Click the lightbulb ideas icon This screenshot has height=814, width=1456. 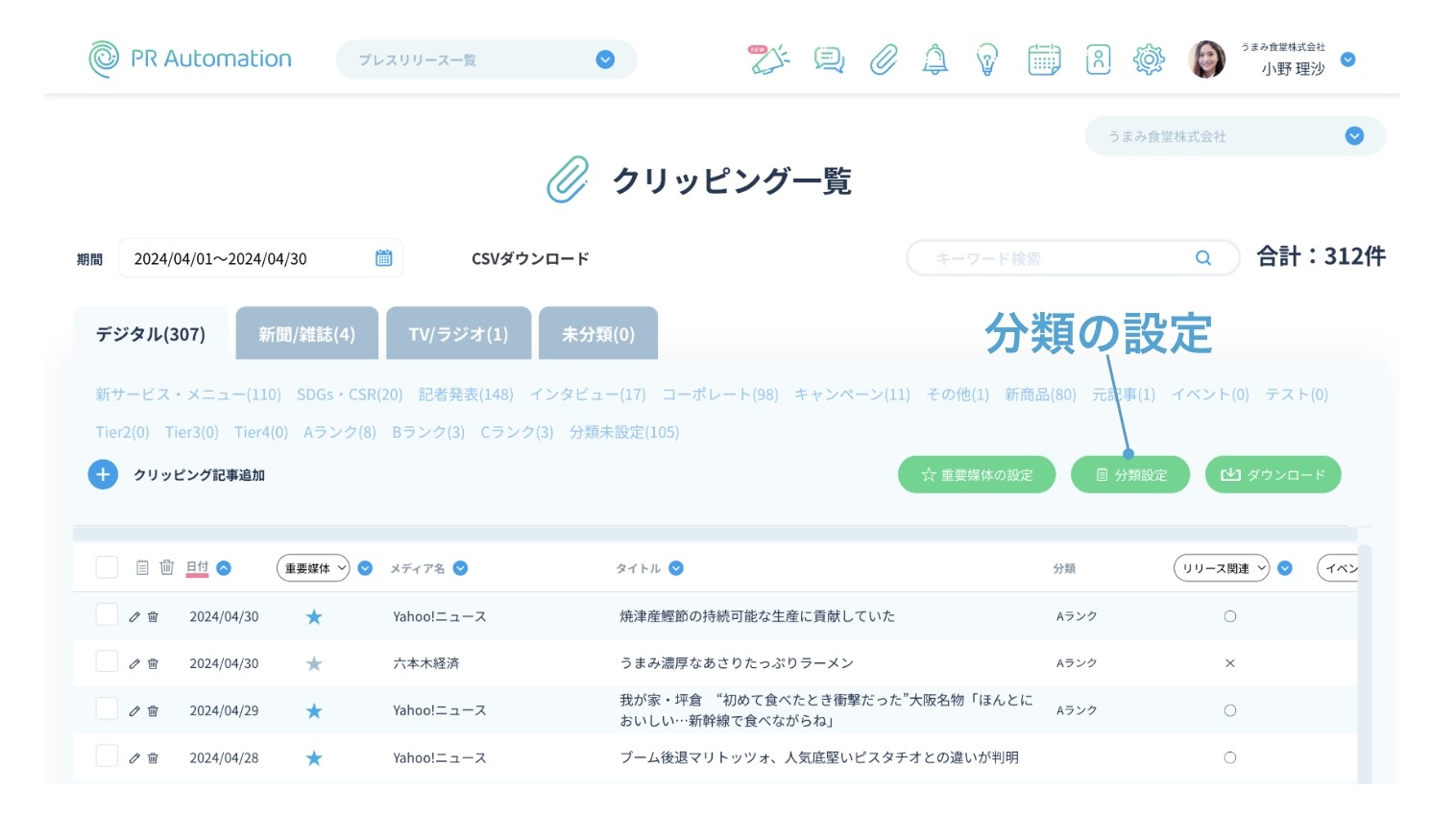pos(986,60)
